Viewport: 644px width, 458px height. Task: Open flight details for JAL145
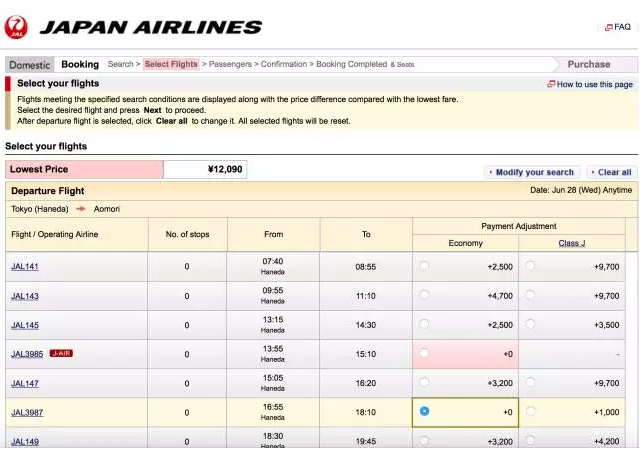(x=25, y=325)
